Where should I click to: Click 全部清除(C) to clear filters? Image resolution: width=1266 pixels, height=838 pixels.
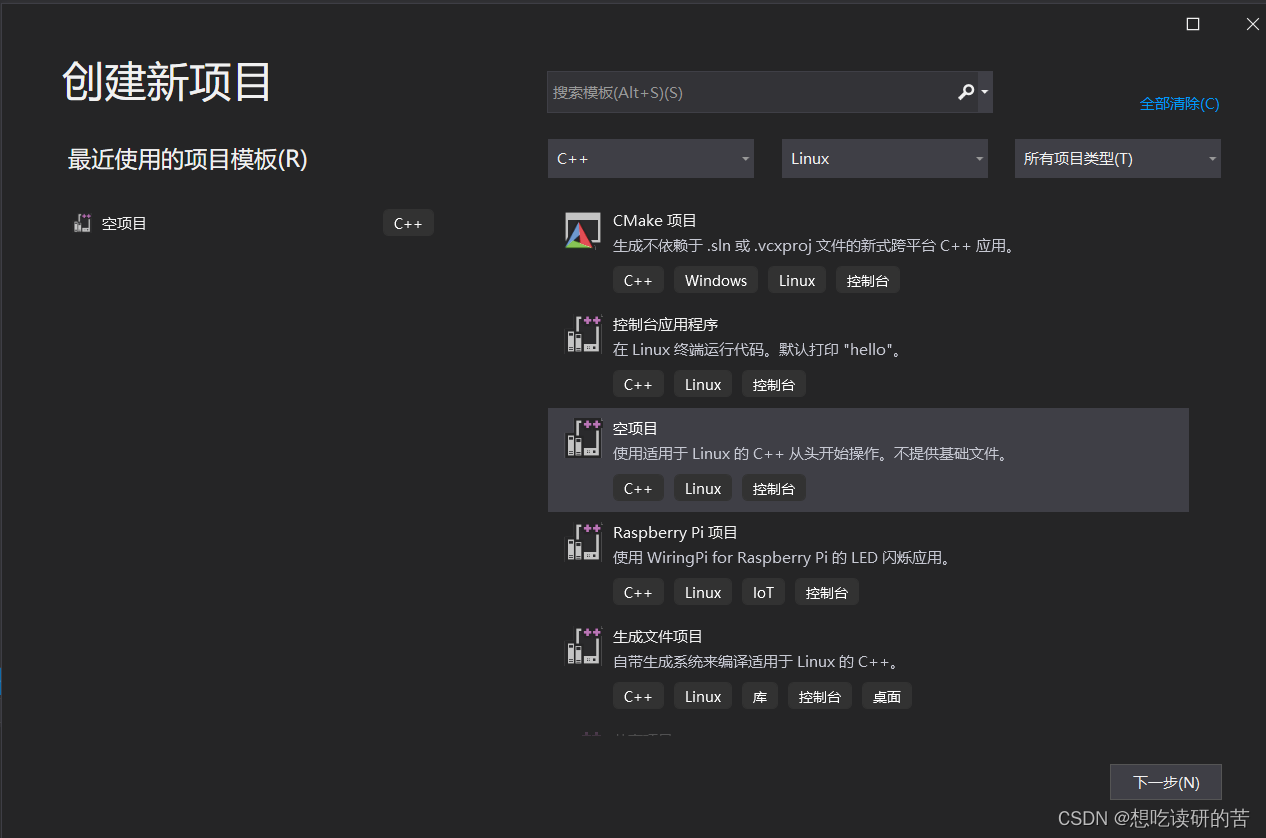(x=1179, y=103)
